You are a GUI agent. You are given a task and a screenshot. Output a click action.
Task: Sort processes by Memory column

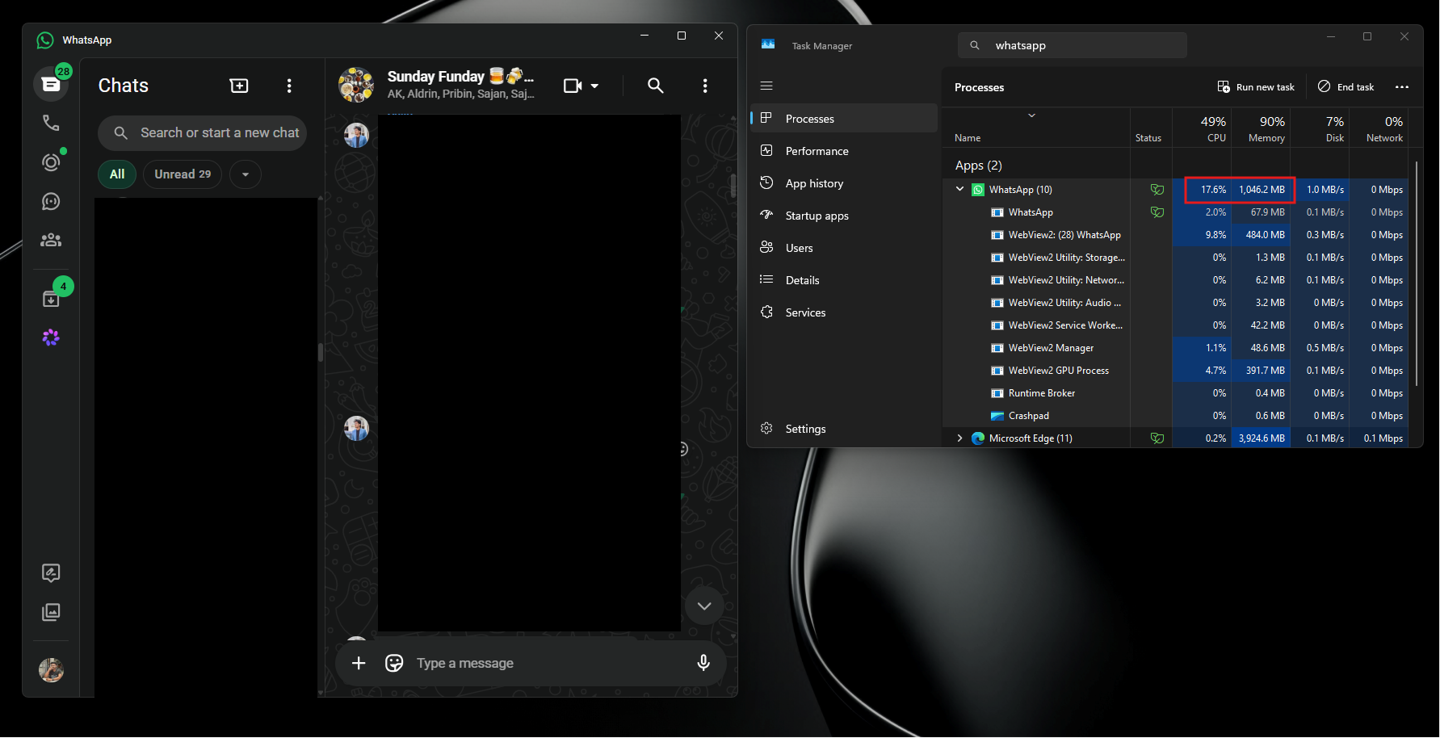click(1260, 128)
